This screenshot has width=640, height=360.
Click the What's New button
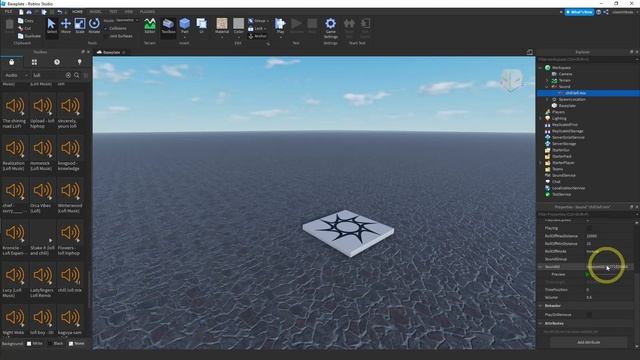point(579,12)
